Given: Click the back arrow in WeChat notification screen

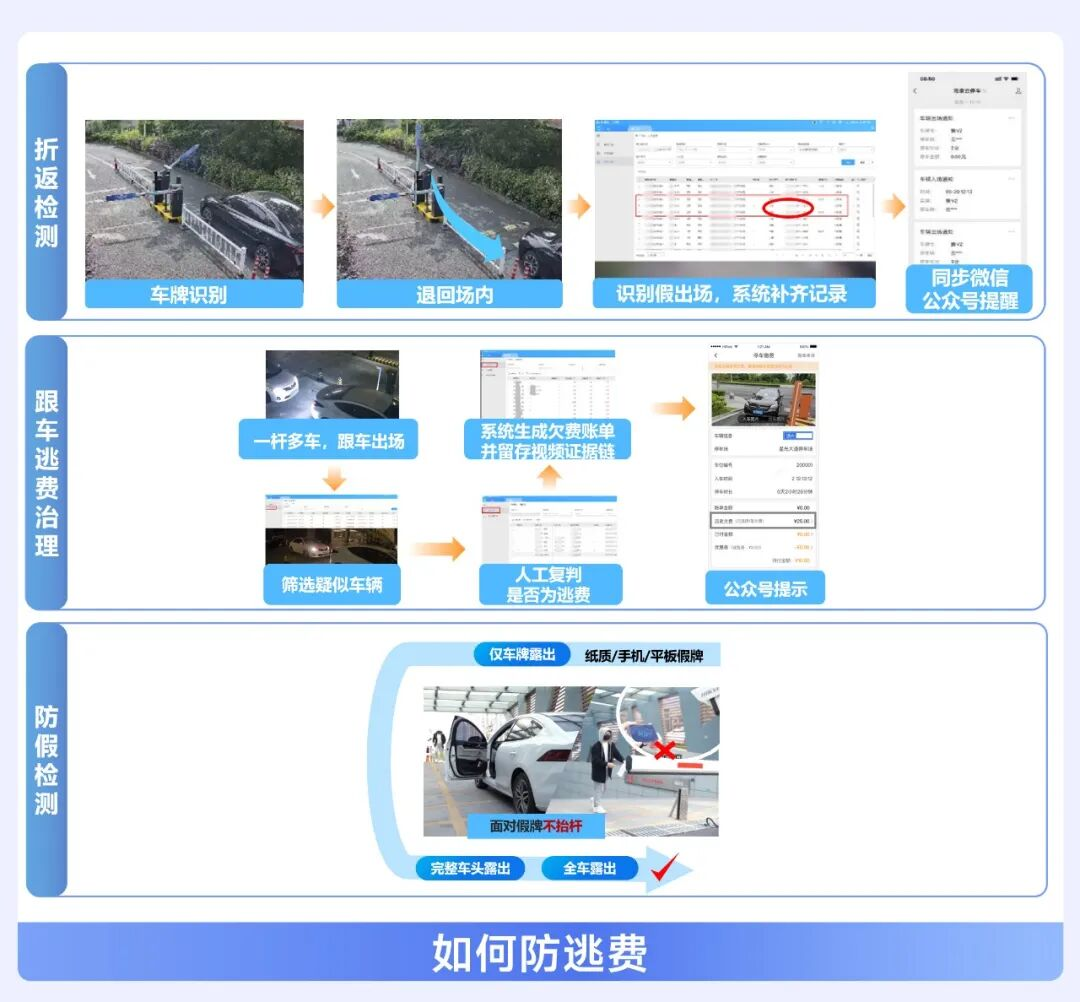Looking at the screenshot, I should tap(915, 91).
